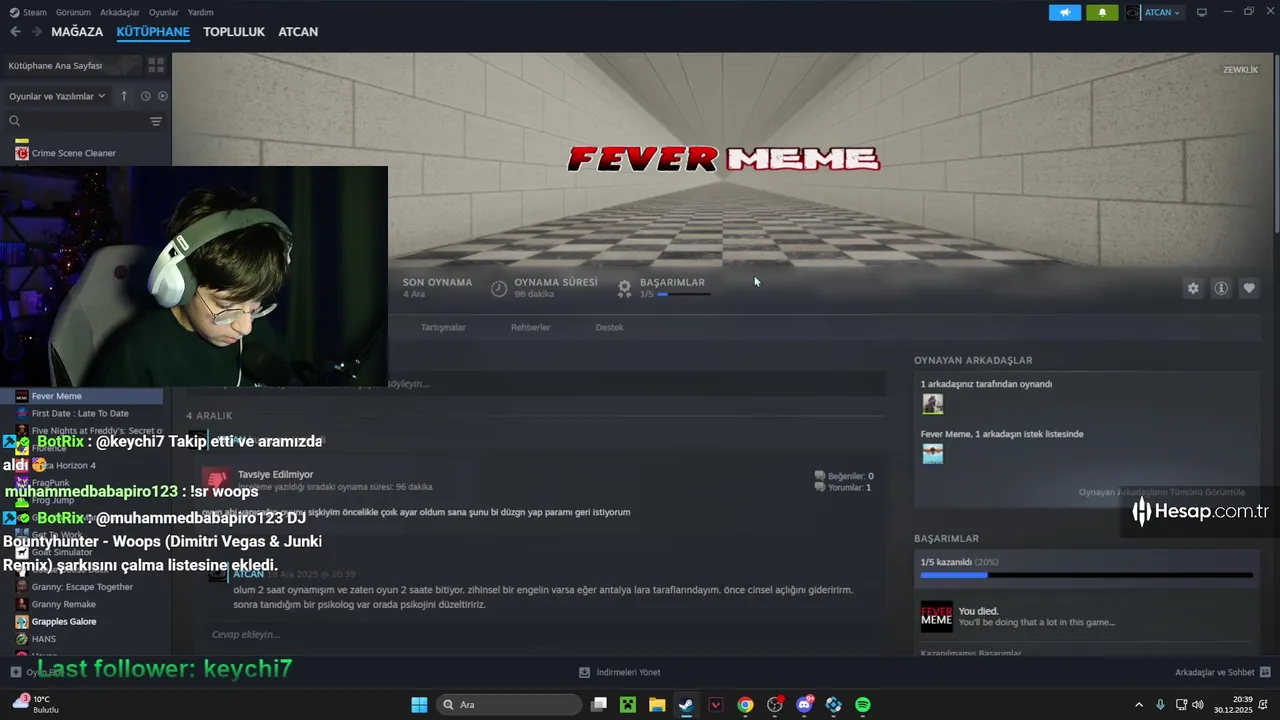
Task: Open the Oyunlar menu
Action: [164, 12]
